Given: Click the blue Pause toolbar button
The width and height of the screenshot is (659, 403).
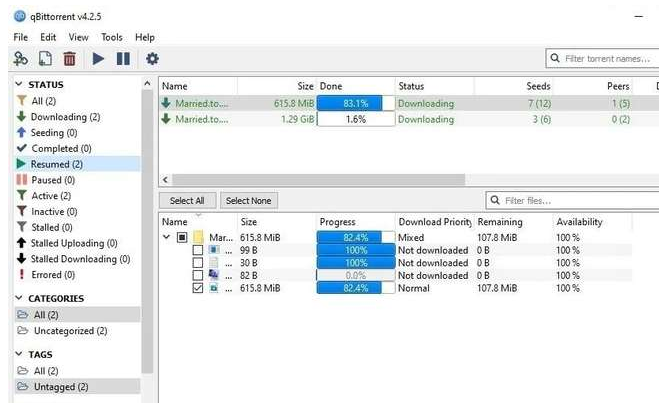Looking at the screenshot, I should [x=123, y=59].
